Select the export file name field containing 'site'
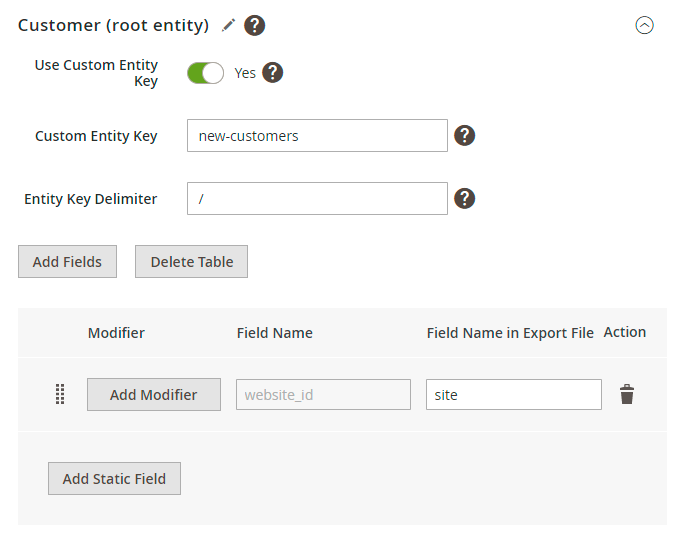Screen dimensions: 685x539 tap(513, 395)
